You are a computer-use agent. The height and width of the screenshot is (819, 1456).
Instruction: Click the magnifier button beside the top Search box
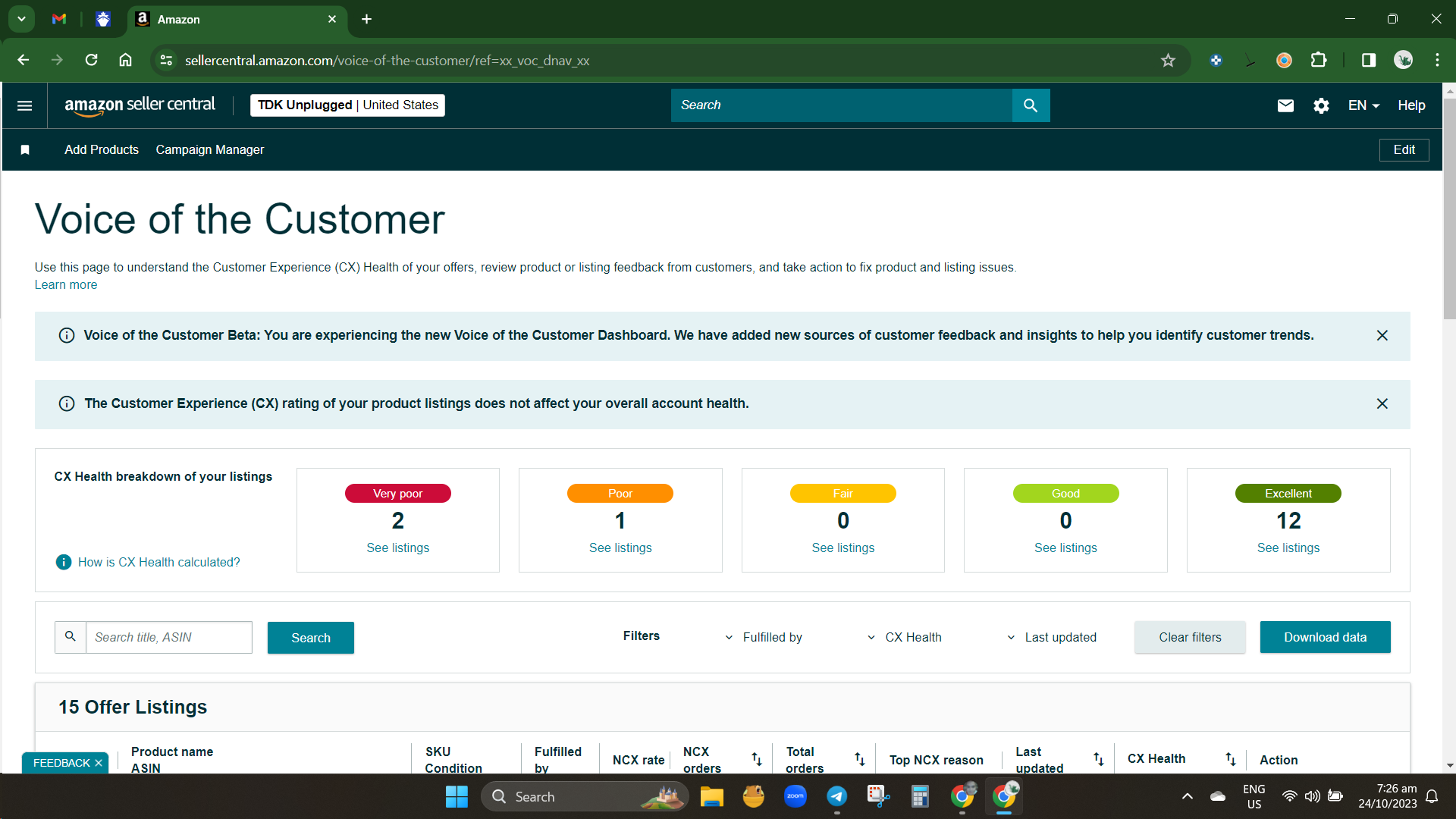point(1031,105)
